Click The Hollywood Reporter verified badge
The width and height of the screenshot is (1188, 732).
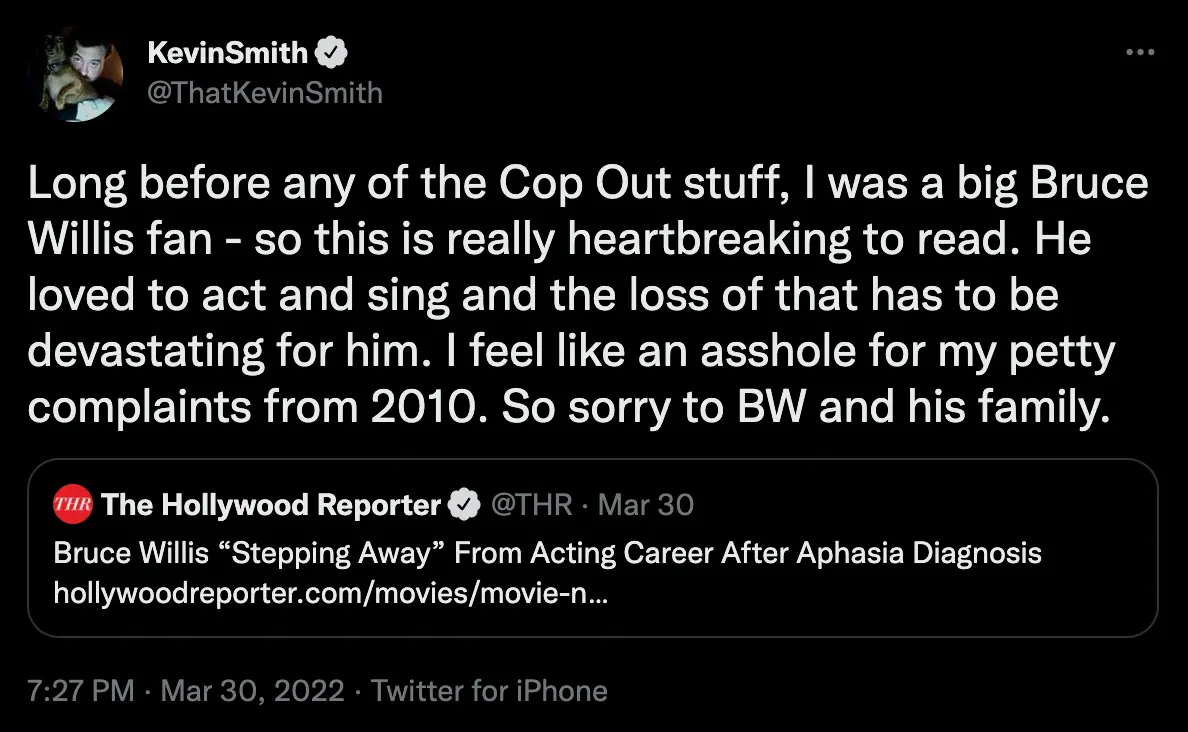point(462,505)
